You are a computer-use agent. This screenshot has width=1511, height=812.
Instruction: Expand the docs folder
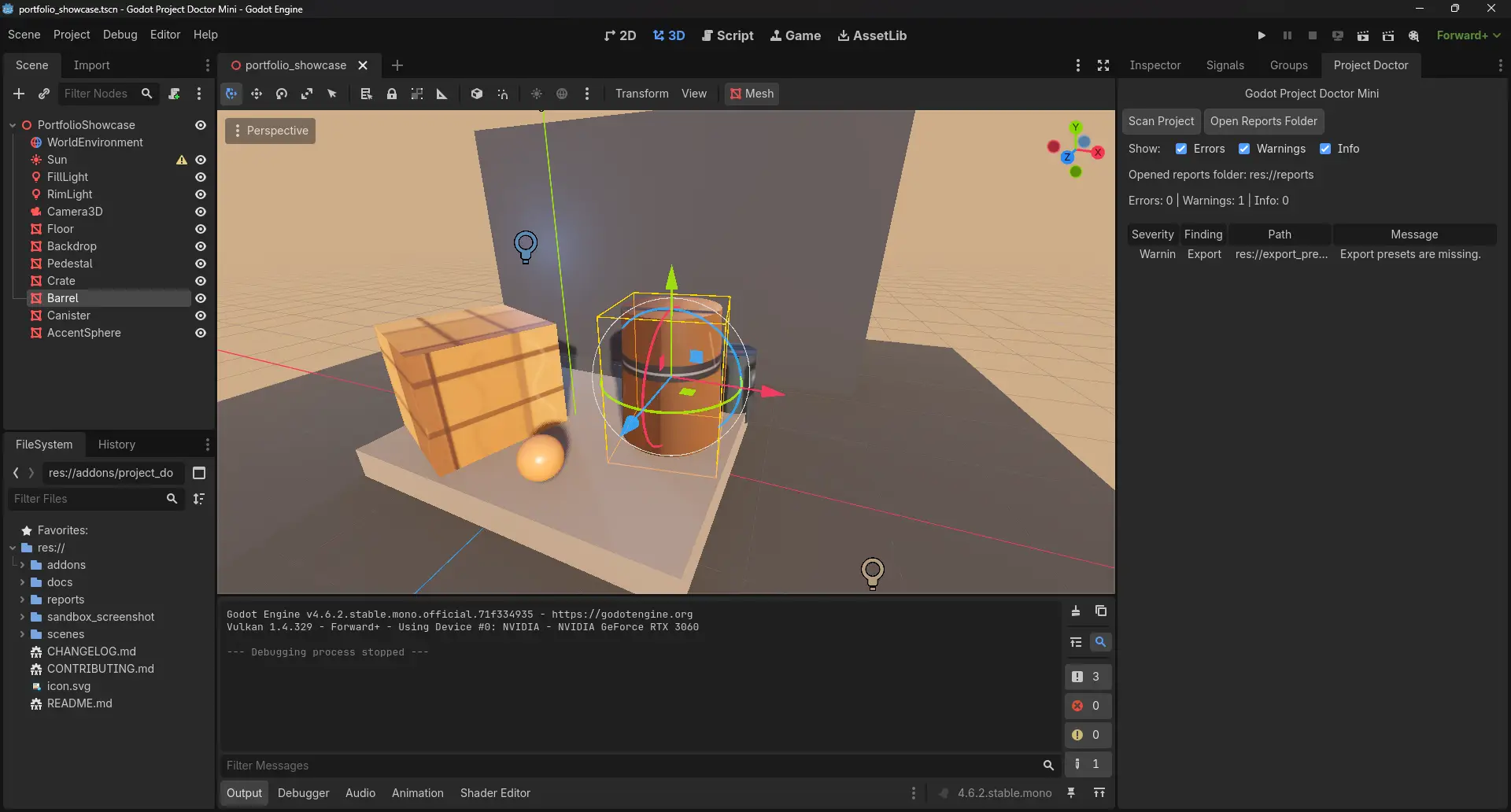[22, 582]
